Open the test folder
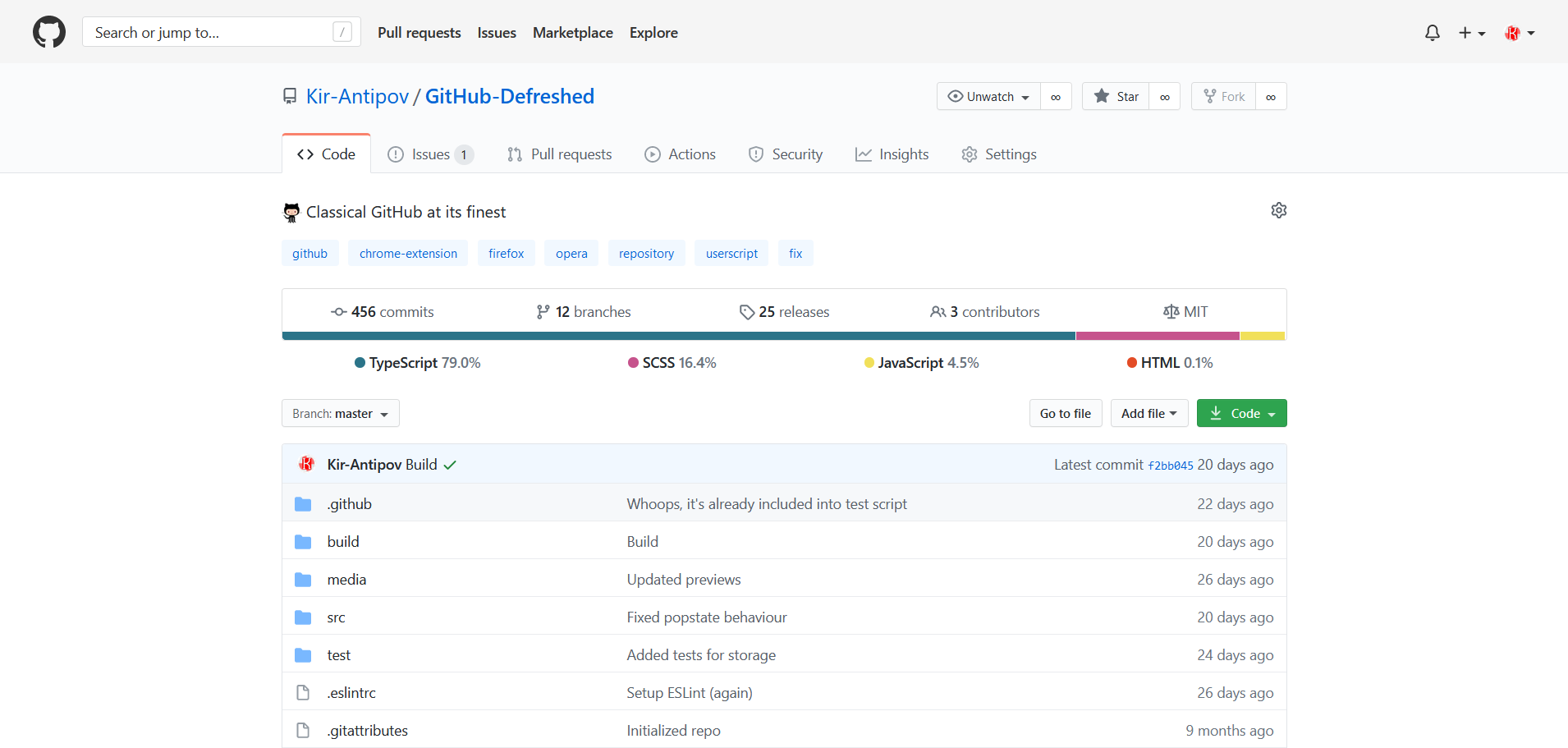Viewport: 1568px width, 748px height. click(x=338, y=655)
